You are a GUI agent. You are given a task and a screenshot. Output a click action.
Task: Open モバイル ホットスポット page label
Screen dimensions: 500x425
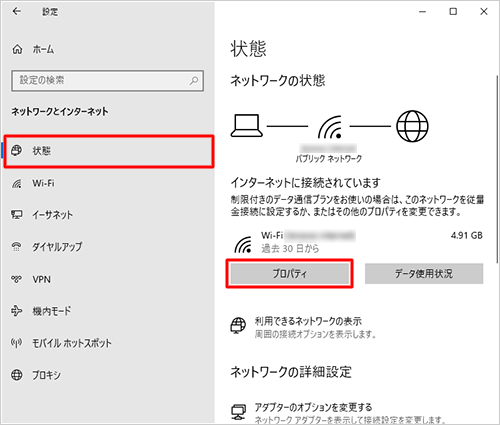[x=72, y=343]
